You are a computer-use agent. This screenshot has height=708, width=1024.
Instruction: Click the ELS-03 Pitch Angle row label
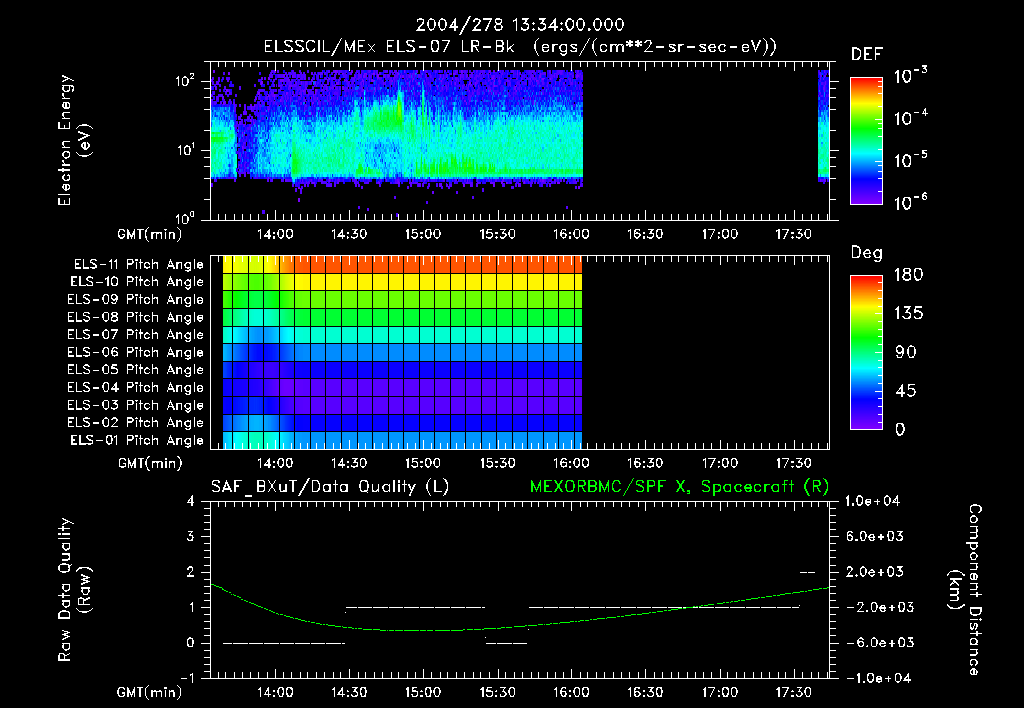pos(136,405)
